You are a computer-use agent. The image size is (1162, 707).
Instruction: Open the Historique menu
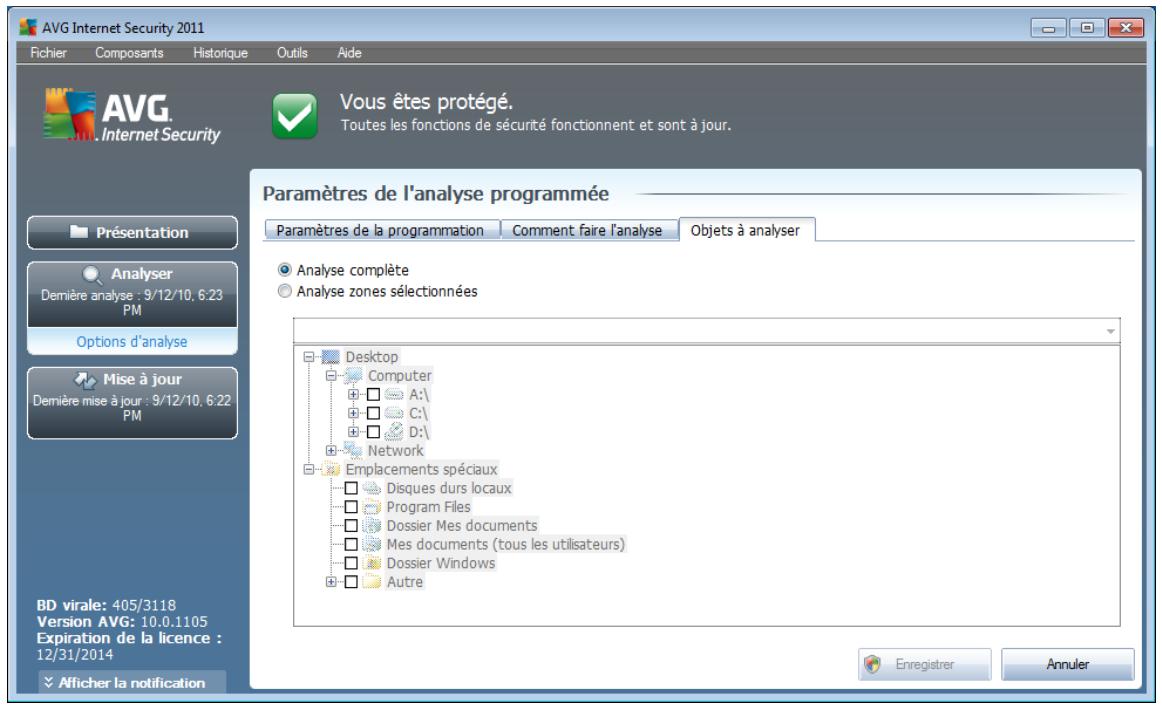click(x=220, y=53)
